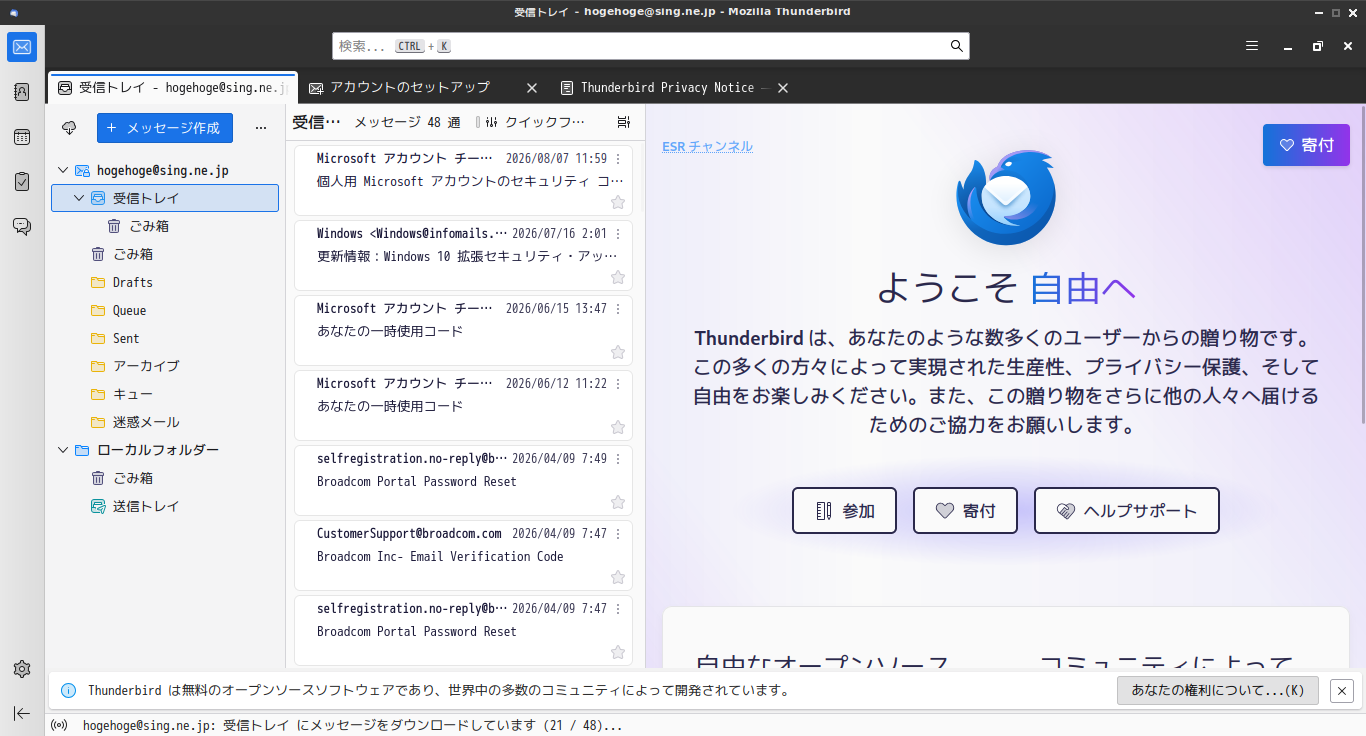Viewport: 1366px width, 736px height.
Task: Open the アーカイブ folder
Action: point(165,367)
